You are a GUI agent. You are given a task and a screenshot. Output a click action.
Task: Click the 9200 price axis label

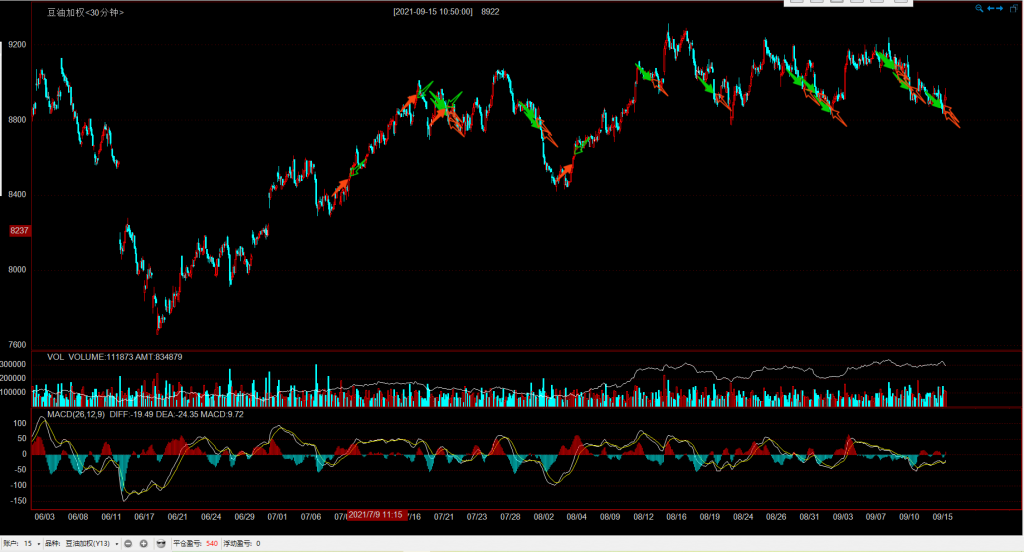[18, 45]
